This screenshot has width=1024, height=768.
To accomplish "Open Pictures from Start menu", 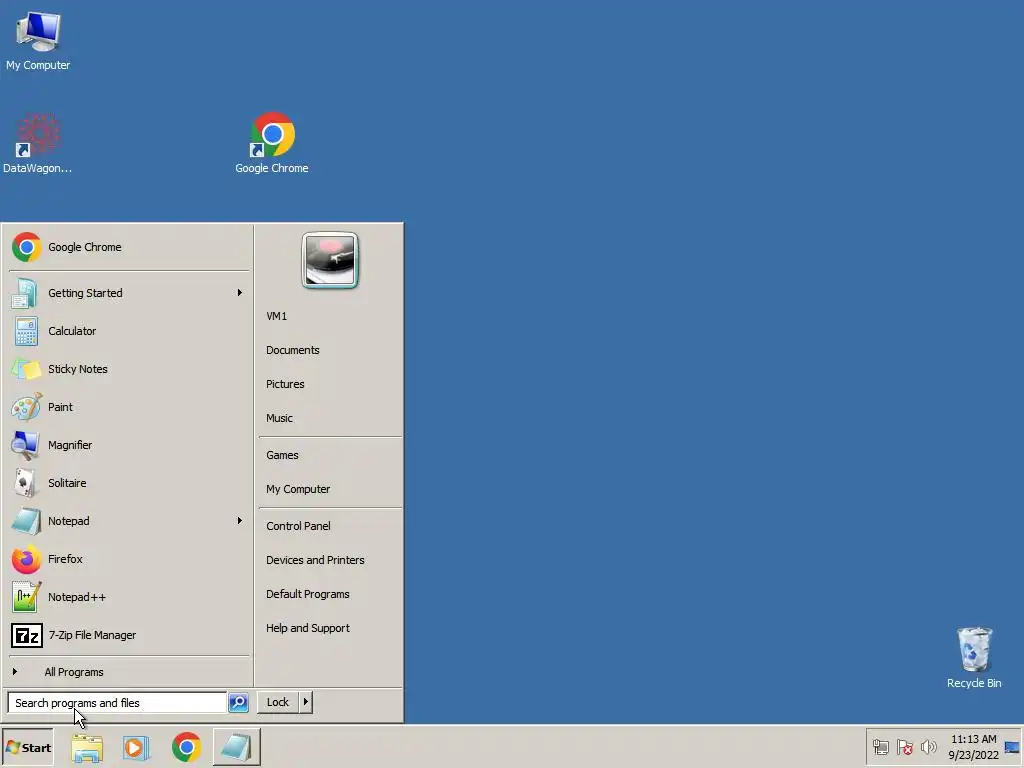I will 330,384.
